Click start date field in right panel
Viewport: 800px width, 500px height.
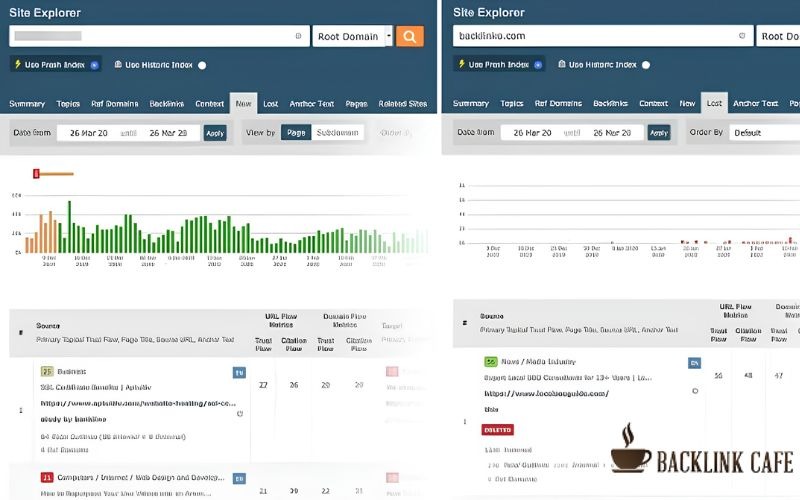pyautogui.click(x=532, y=133)
